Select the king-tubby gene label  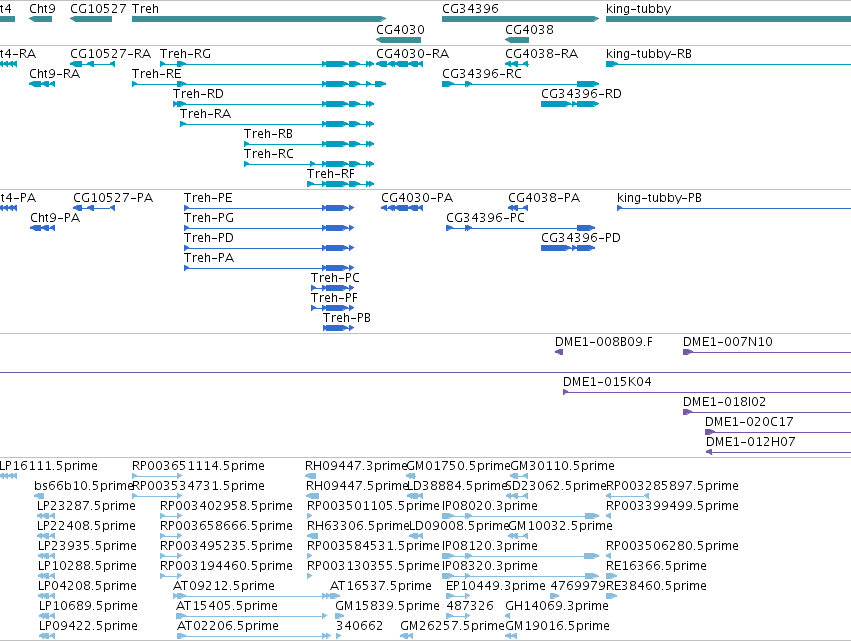click(638, 9)
